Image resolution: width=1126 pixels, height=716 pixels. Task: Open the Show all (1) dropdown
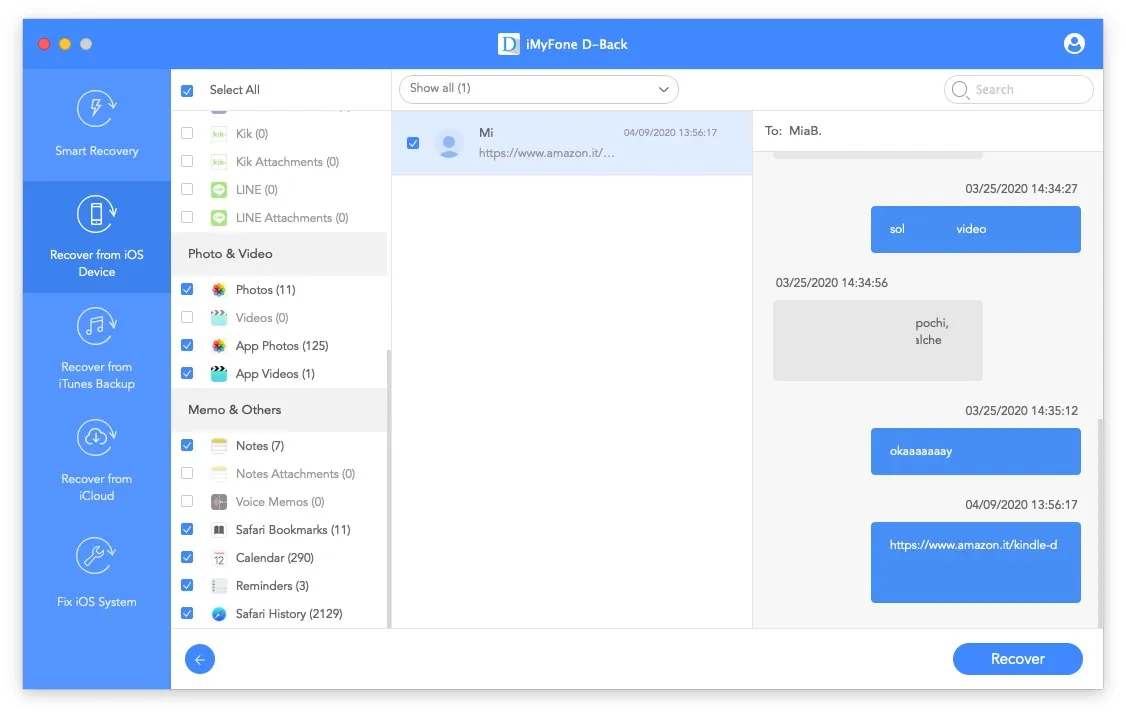coord(537,89)
